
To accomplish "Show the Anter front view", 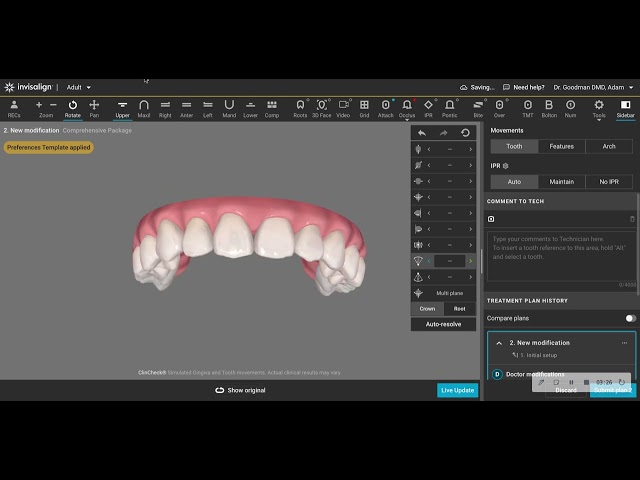I will pos(187,109).
